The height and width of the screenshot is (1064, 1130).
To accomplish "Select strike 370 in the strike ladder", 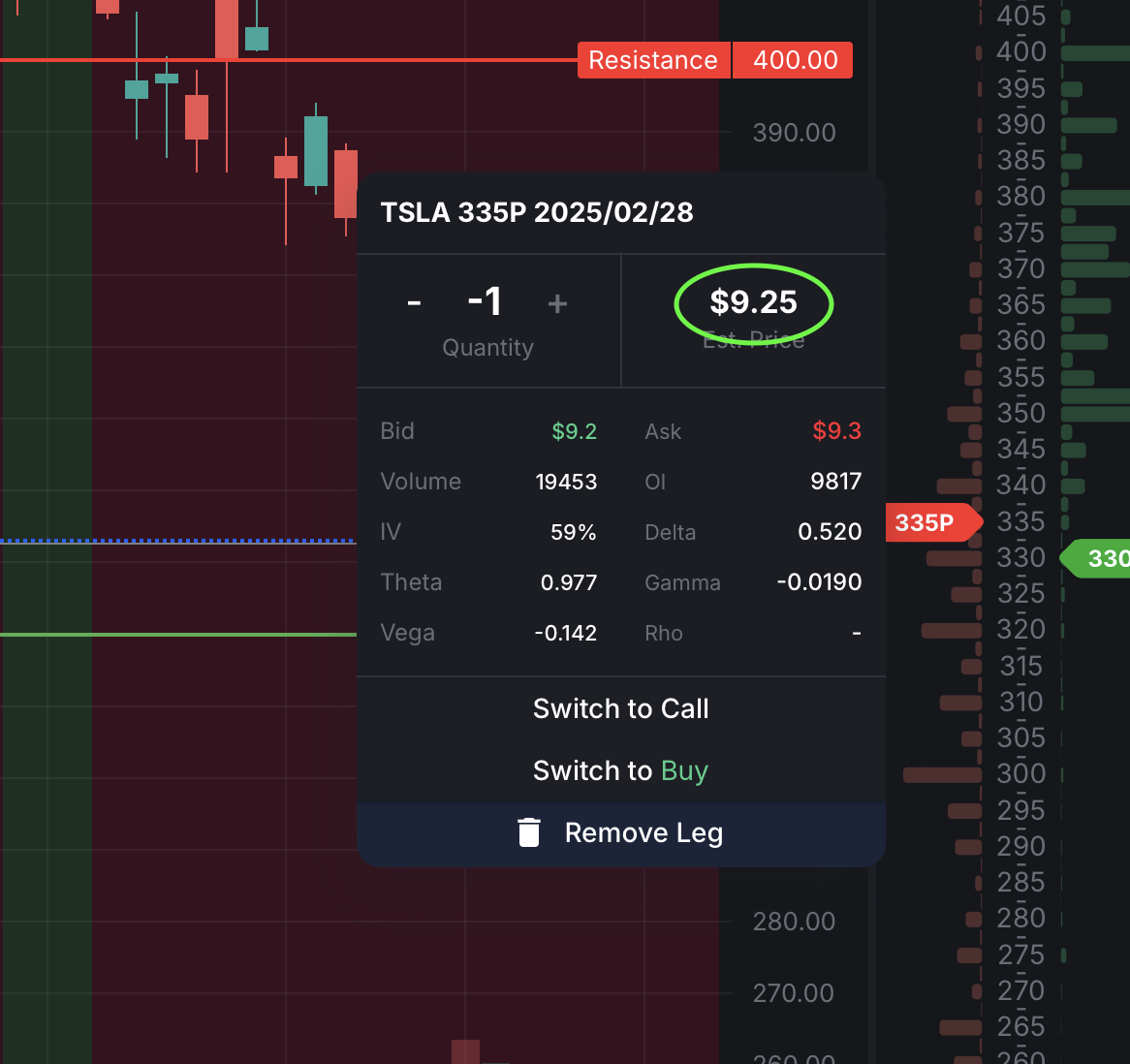I will 1020,268.
